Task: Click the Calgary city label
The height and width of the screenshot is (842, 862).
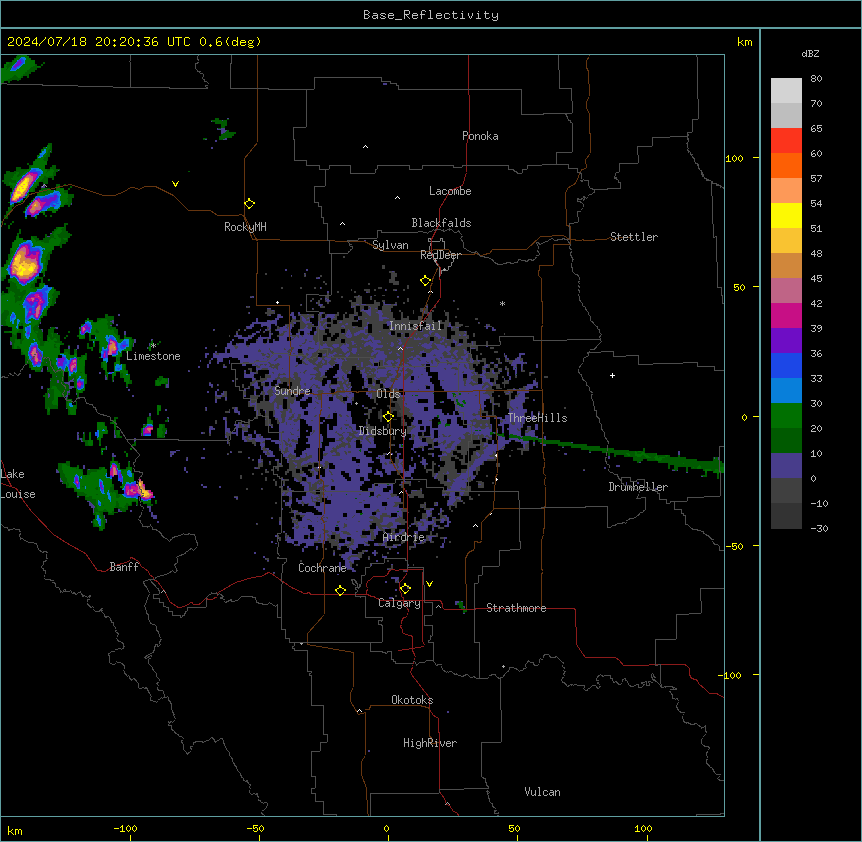Action: pyautogui.click(x=399, y=603)
